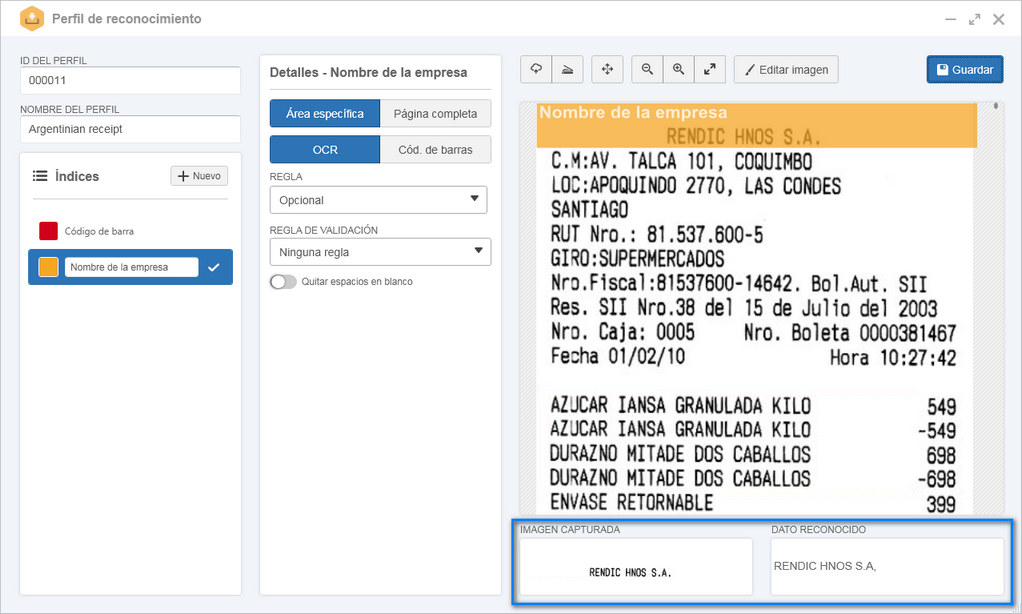Image resolution: width=1022 pixels, height=614 pixels.
Task: Maximize the window with the expand icon
Action: (974, 20)
